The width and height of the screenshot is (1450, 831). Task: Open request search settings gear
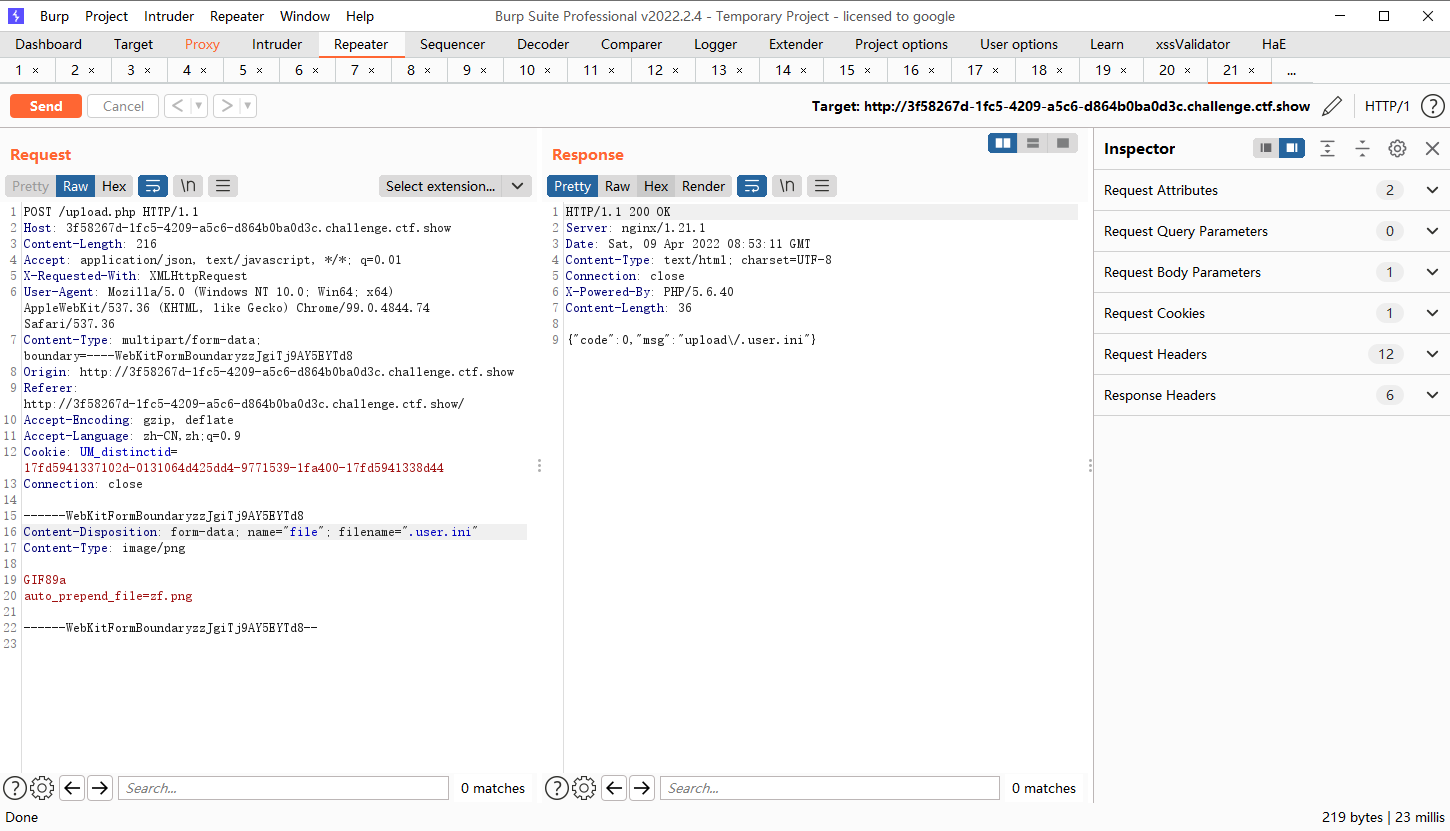pyautogui.click(x=42, y=788)
